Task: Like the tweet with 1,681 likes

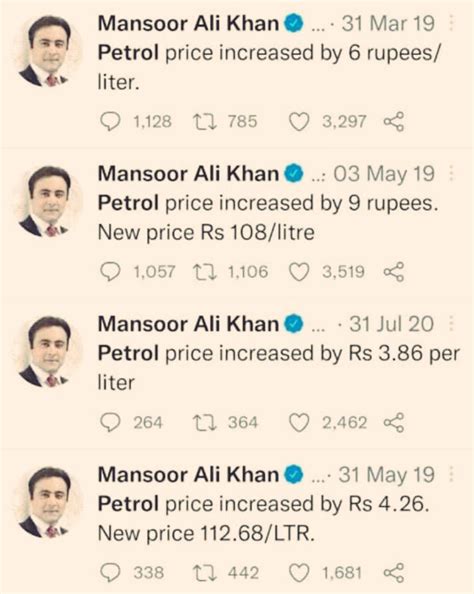Action: [299, 573]
